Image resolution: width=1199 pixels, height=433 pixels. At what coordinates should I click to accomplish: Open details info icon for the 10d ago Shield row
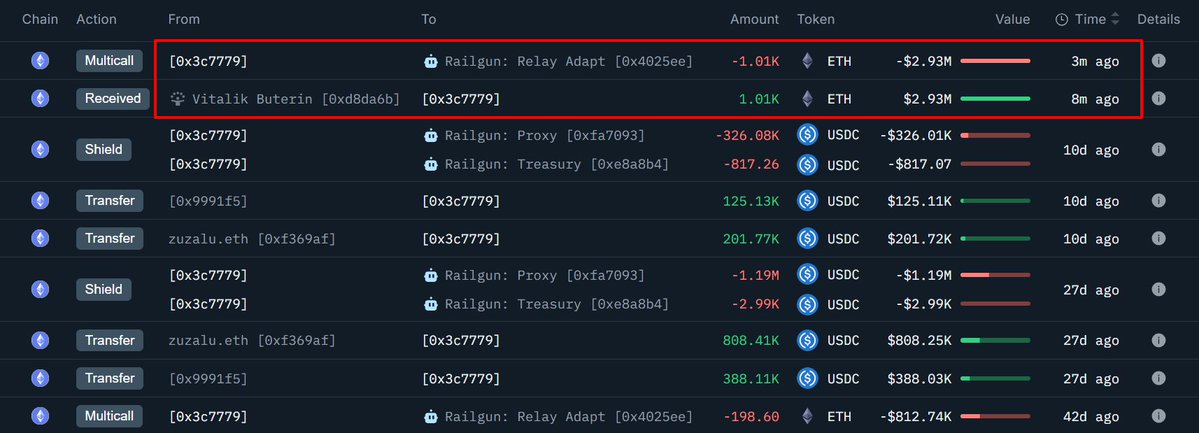1158,150
